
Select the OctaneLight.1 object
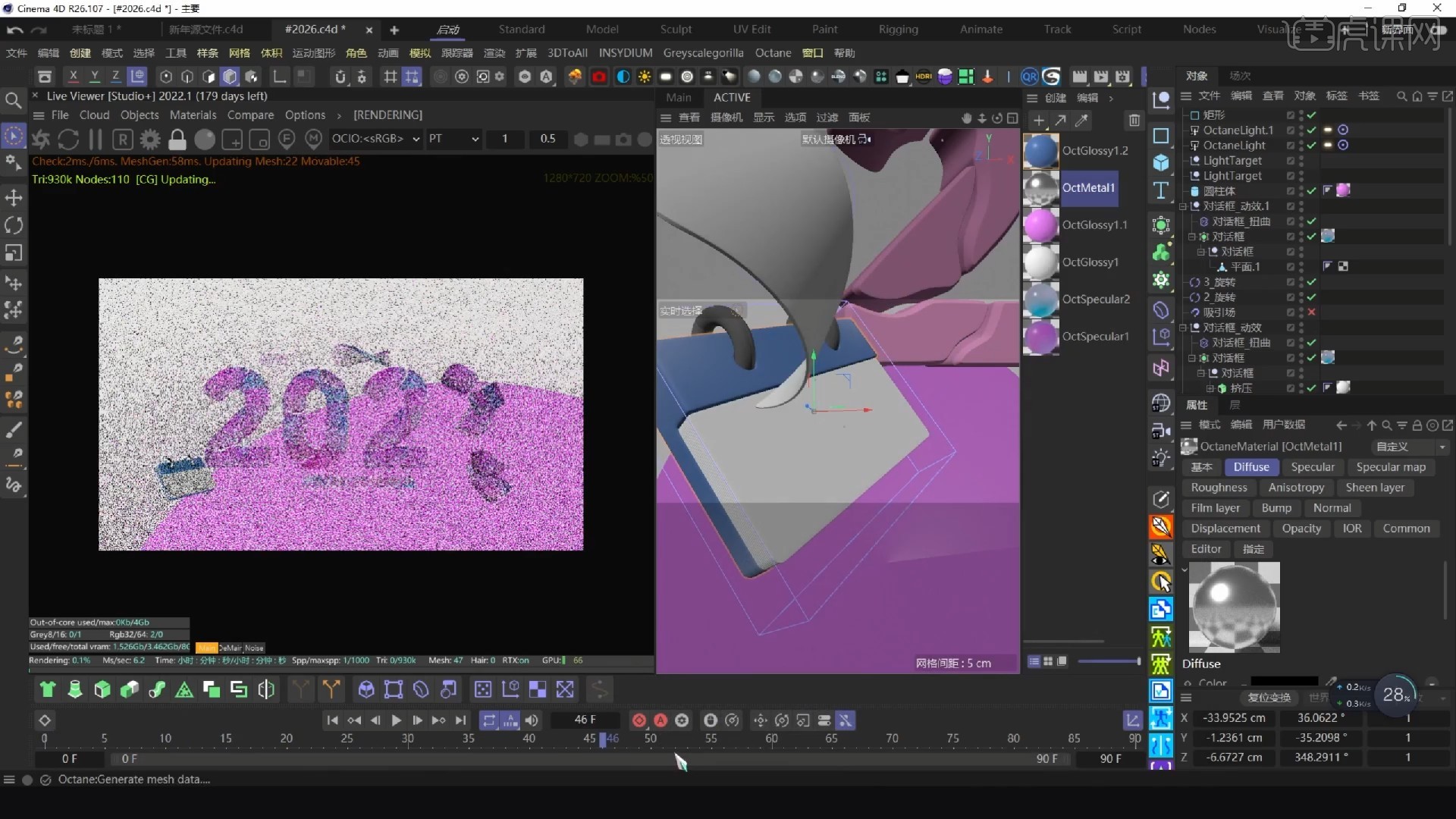[x=1238, y=130]
